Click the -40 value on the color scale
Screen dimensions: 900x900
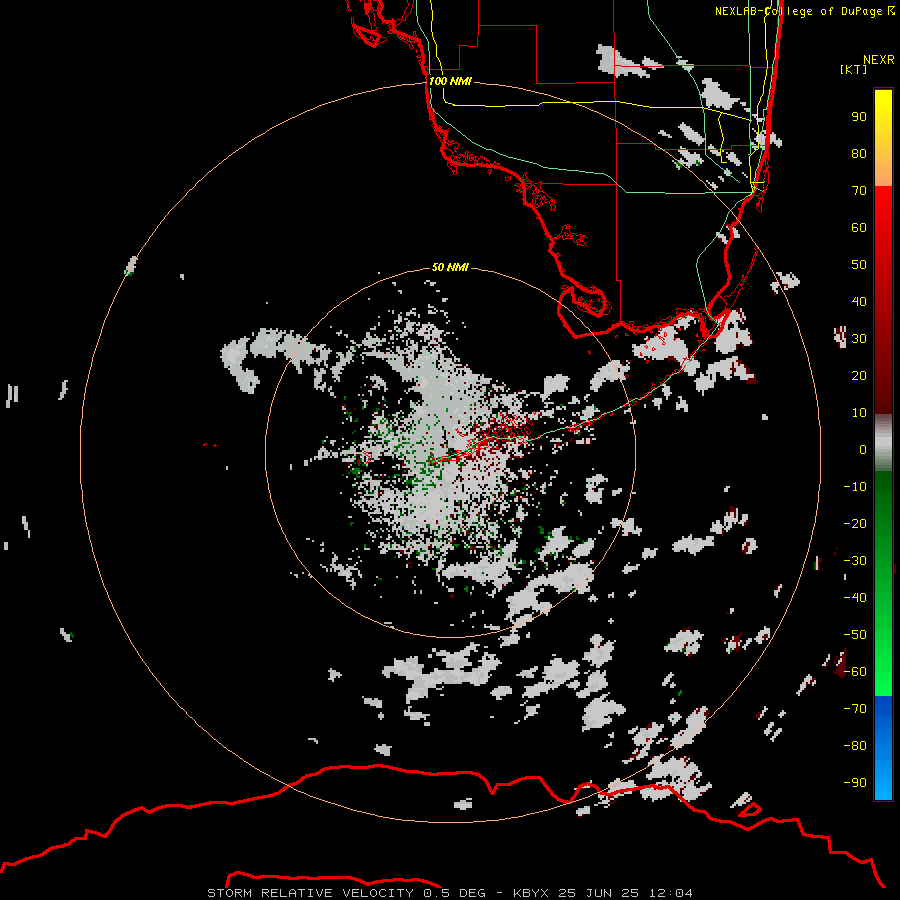[x=855, y=598]
